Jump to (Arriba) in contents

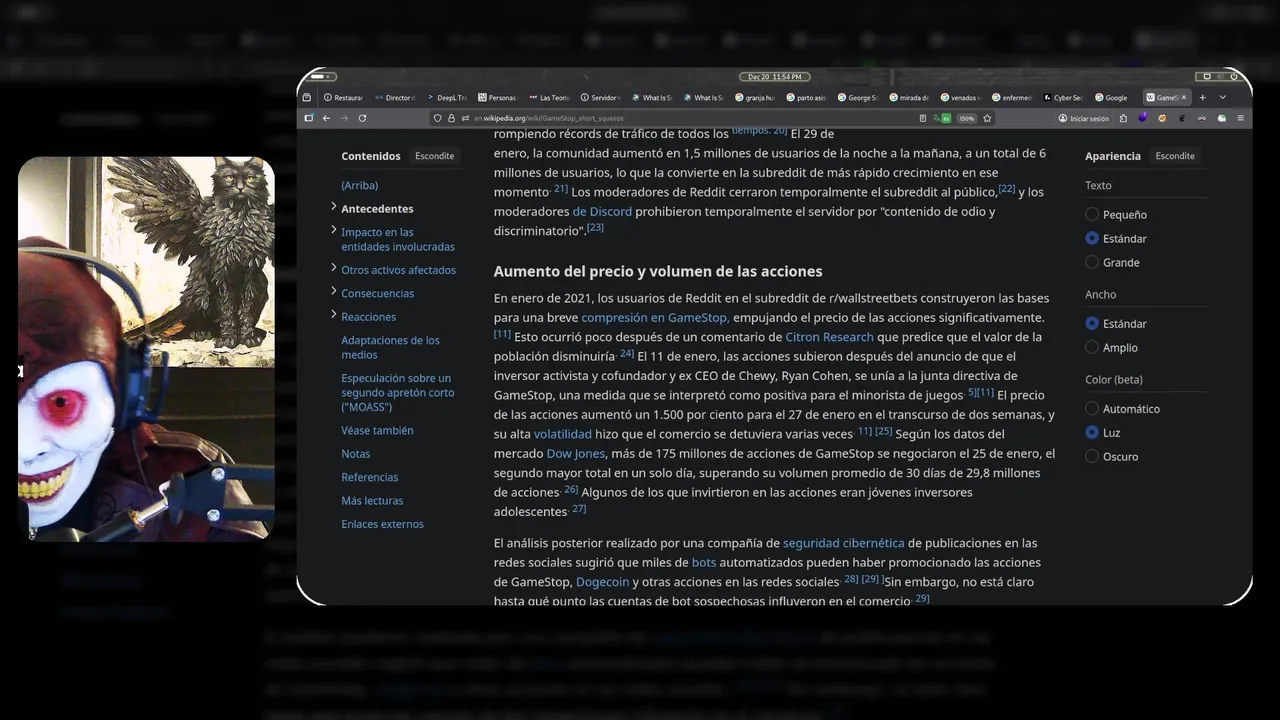tap(359, 186)
